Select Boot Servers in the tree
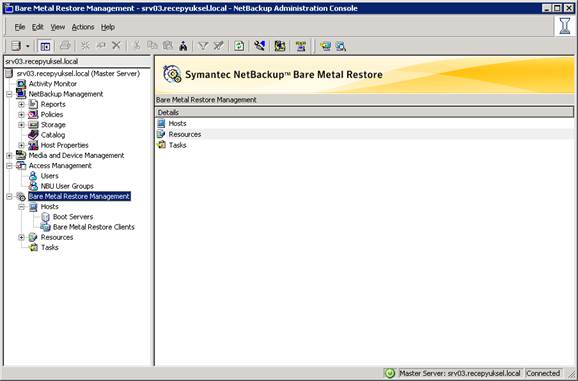The width and height of the screenshot is (578, 381). pyautogui.click(x=73, y=217)
